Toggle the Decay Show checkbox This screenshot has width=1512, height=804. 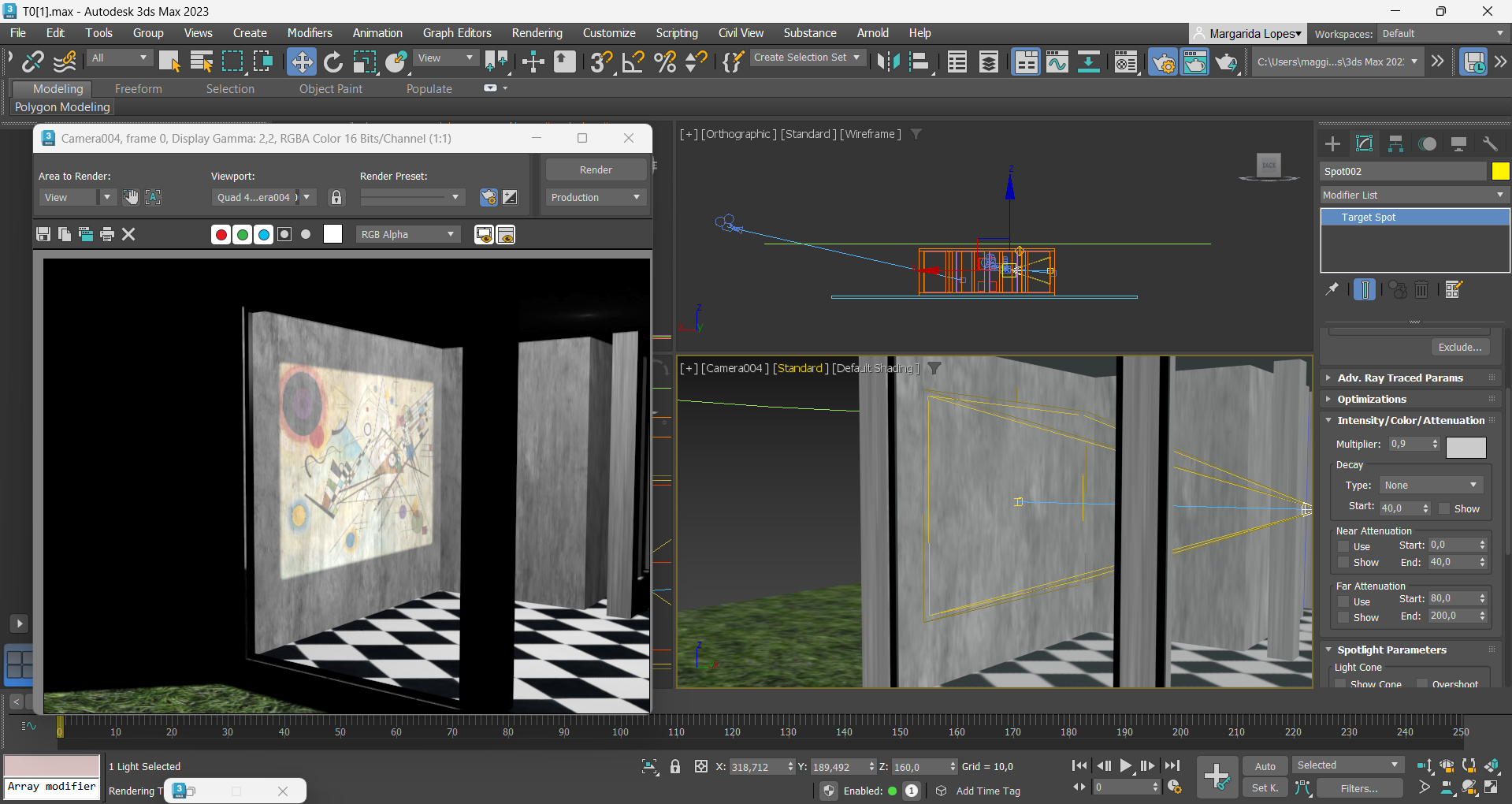click(1444, 508)
